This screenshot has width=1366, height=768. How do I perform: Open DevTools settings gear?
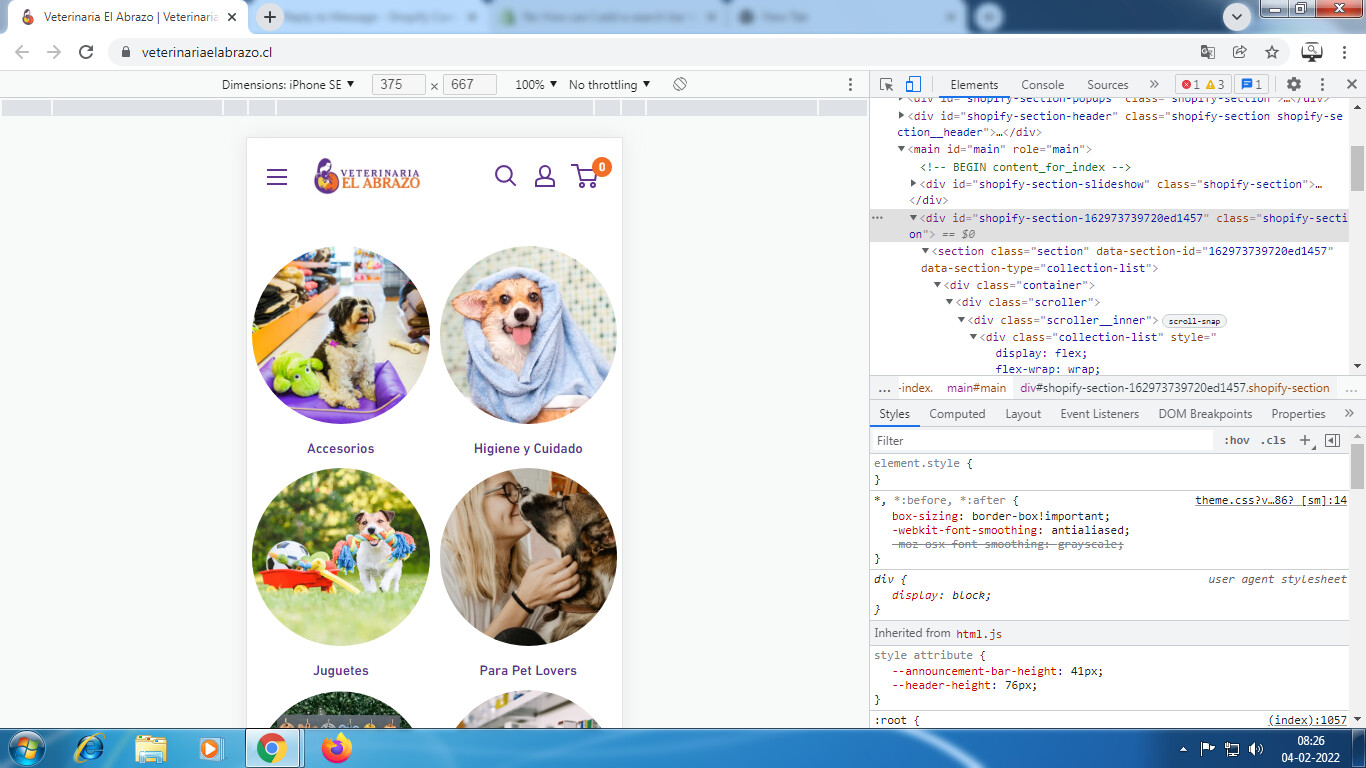[1294, 85]
